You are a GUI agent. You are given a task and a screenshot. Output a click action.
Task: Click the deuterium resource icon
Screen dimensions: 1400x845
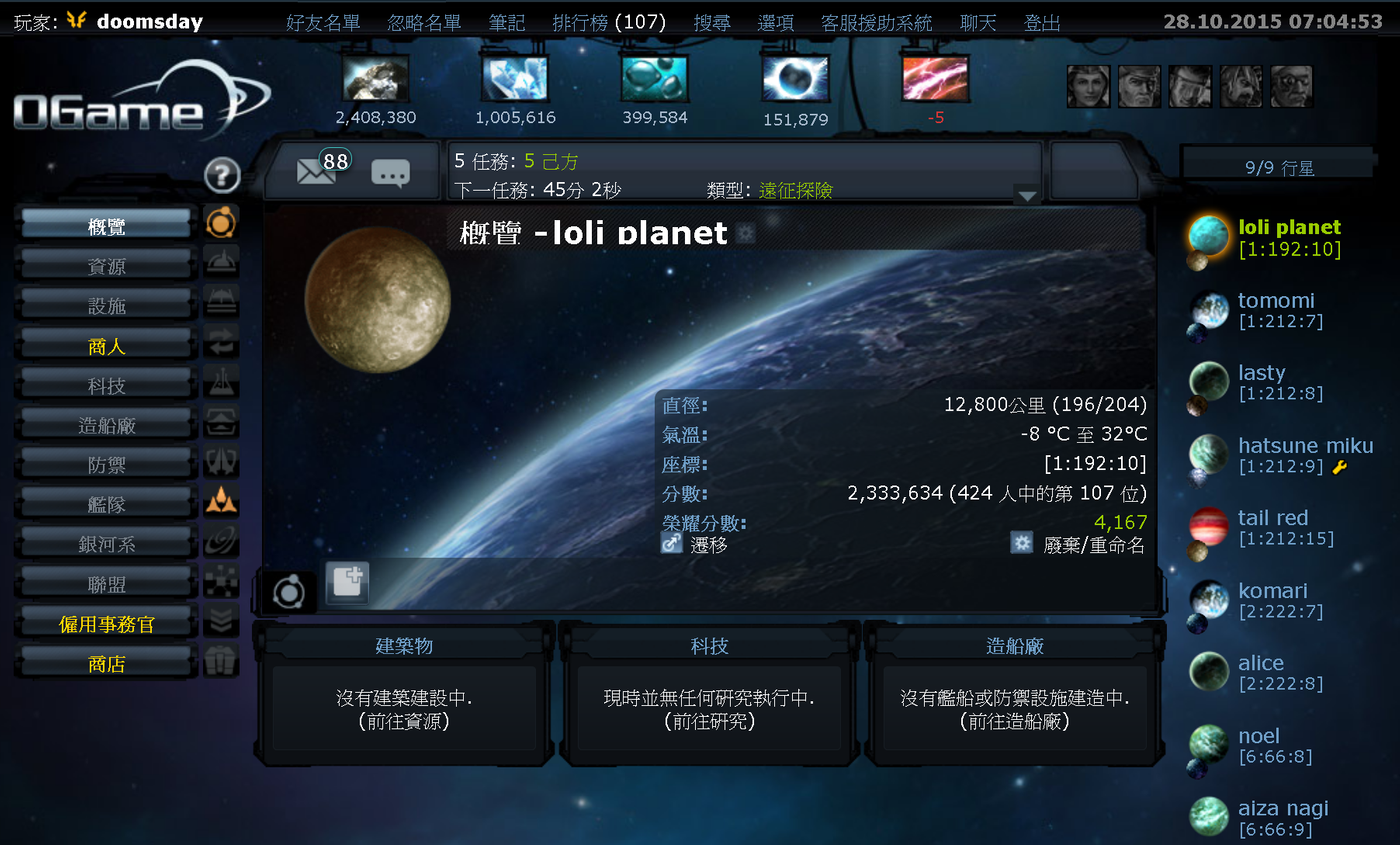[655, 78]
